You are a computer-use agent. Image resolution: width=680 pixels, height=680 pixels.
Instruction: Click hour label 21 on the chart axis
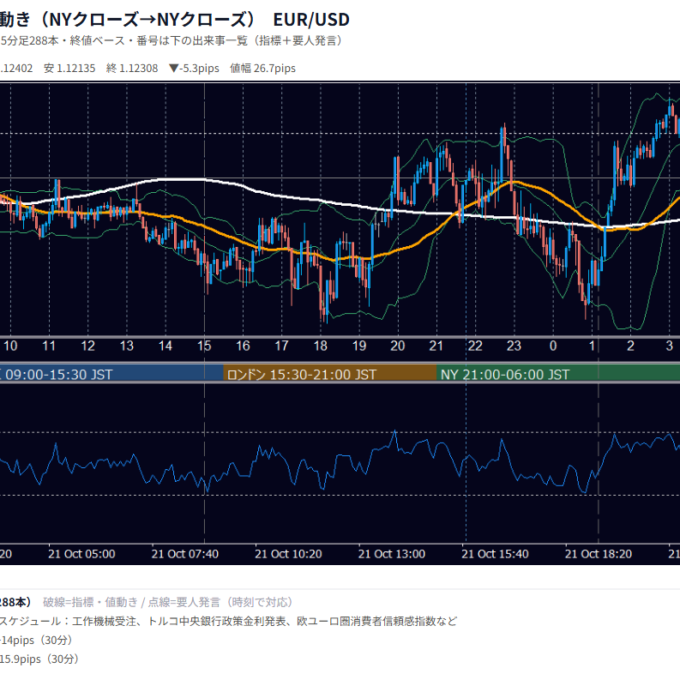pyautogui.click(x=436, y=346)
